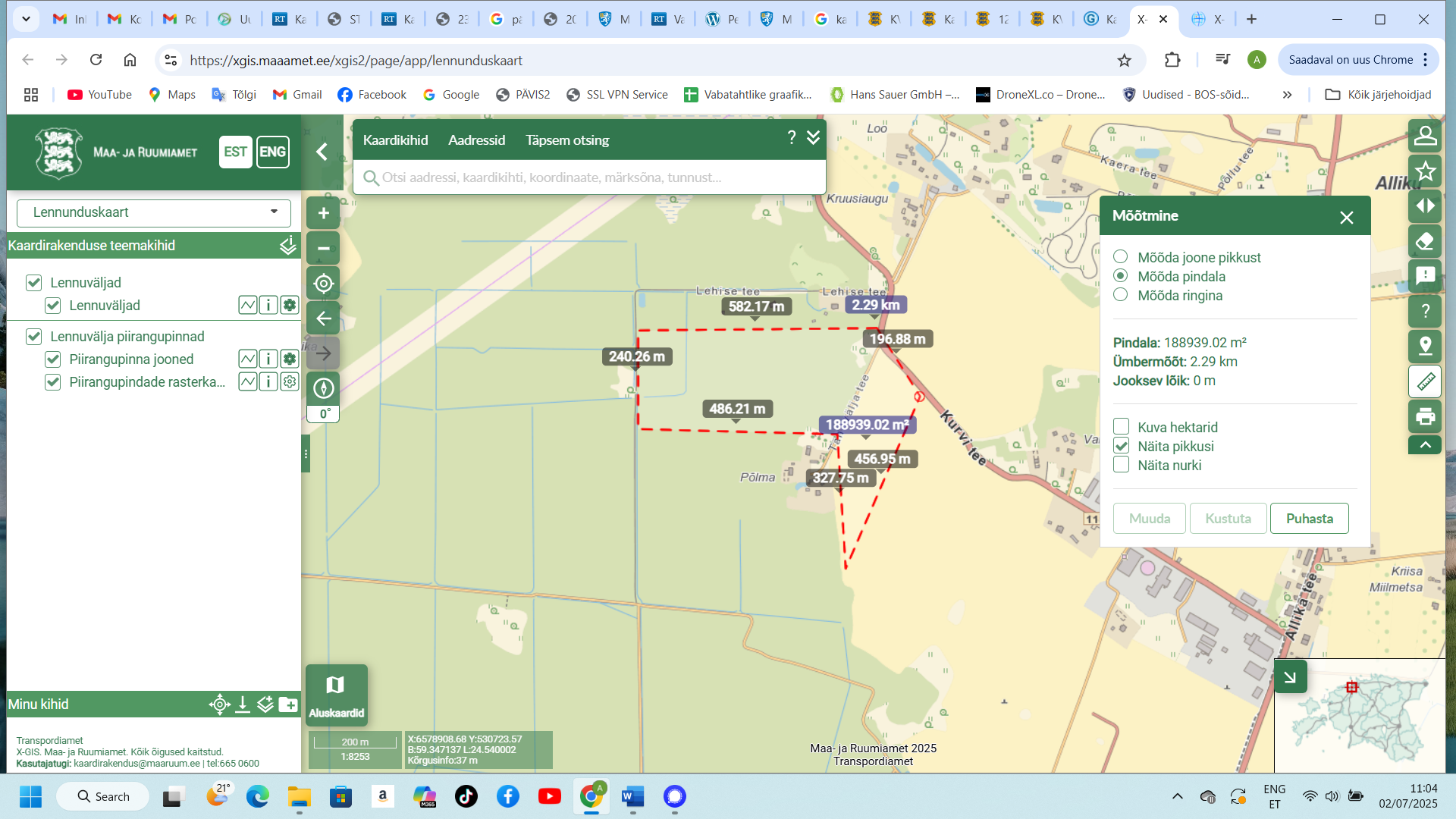Enable the Kuva hektarid checkbox
Viewport: 1456px width, 819px height.
(x=1121, y=426)
